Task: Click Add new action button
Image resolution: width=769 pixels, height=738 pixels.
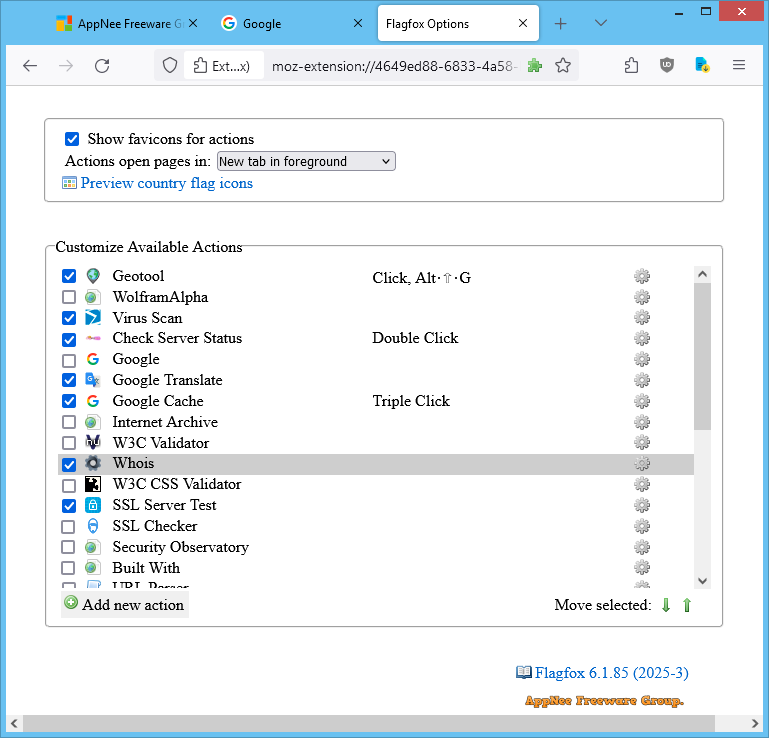Action: point(125,605)
